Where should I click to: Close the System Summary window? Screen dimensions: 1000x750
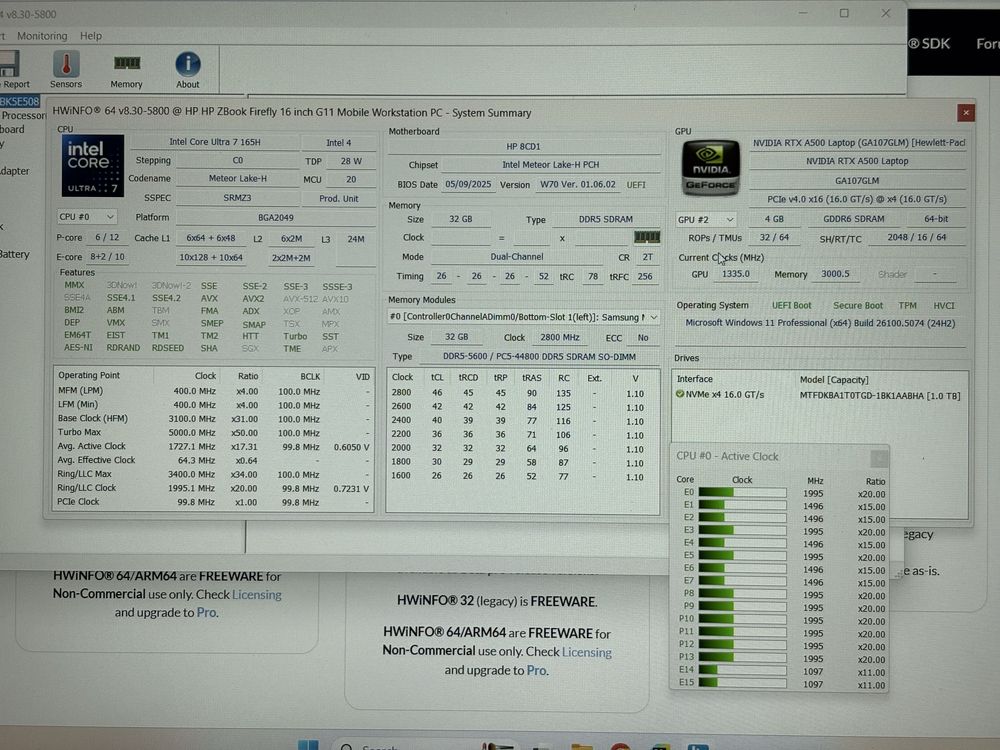click(x=966, y=113)
